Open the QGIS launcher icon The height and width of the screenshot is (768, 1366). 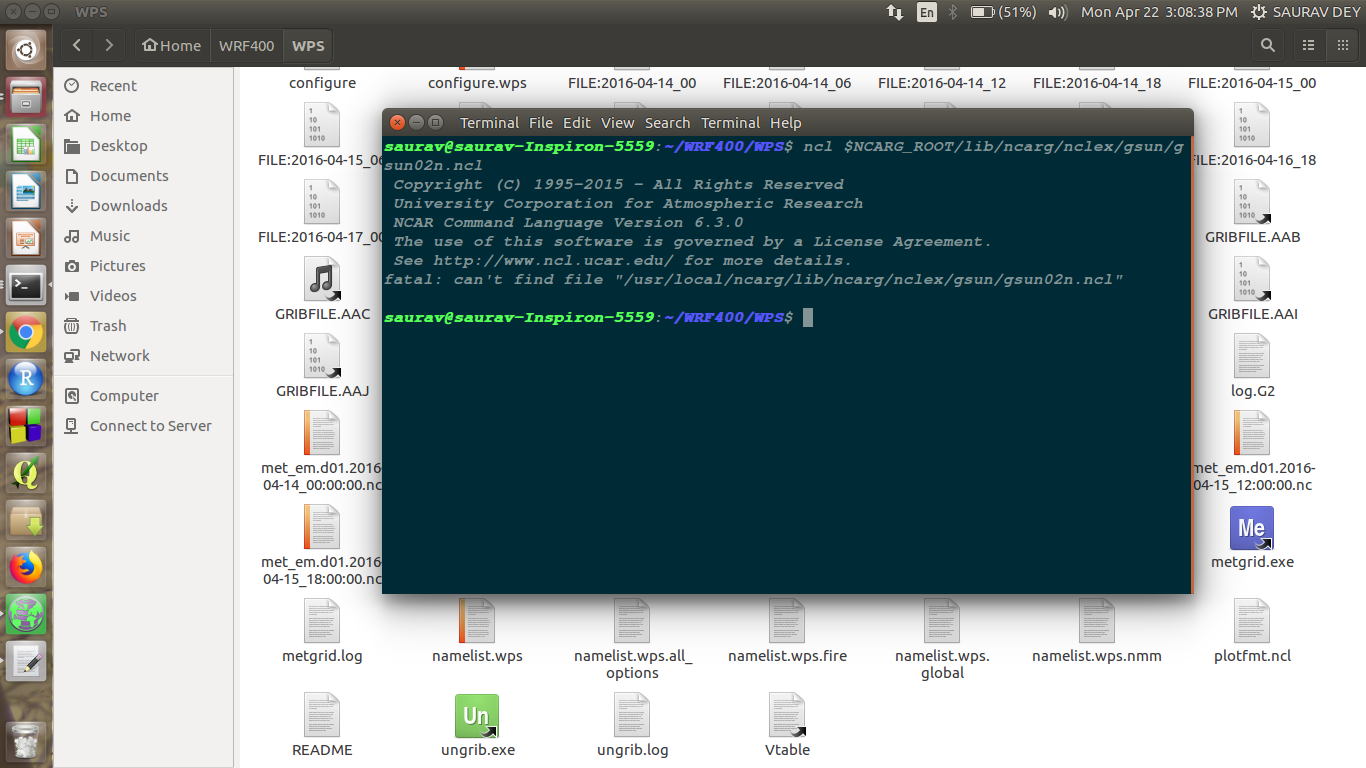26,473
